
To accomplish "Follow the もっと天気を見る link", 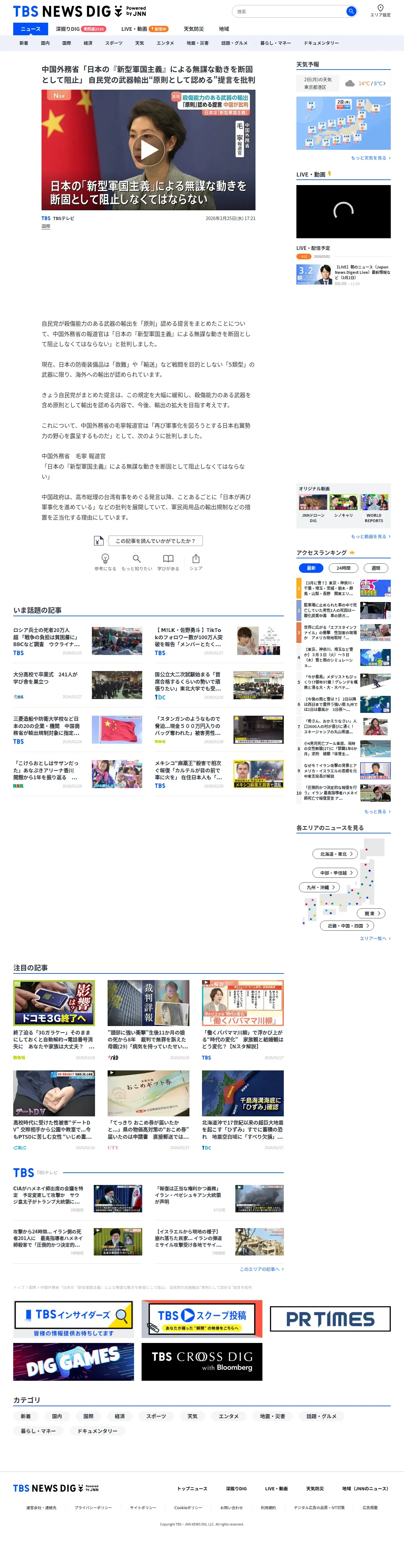I will point(371,158).
